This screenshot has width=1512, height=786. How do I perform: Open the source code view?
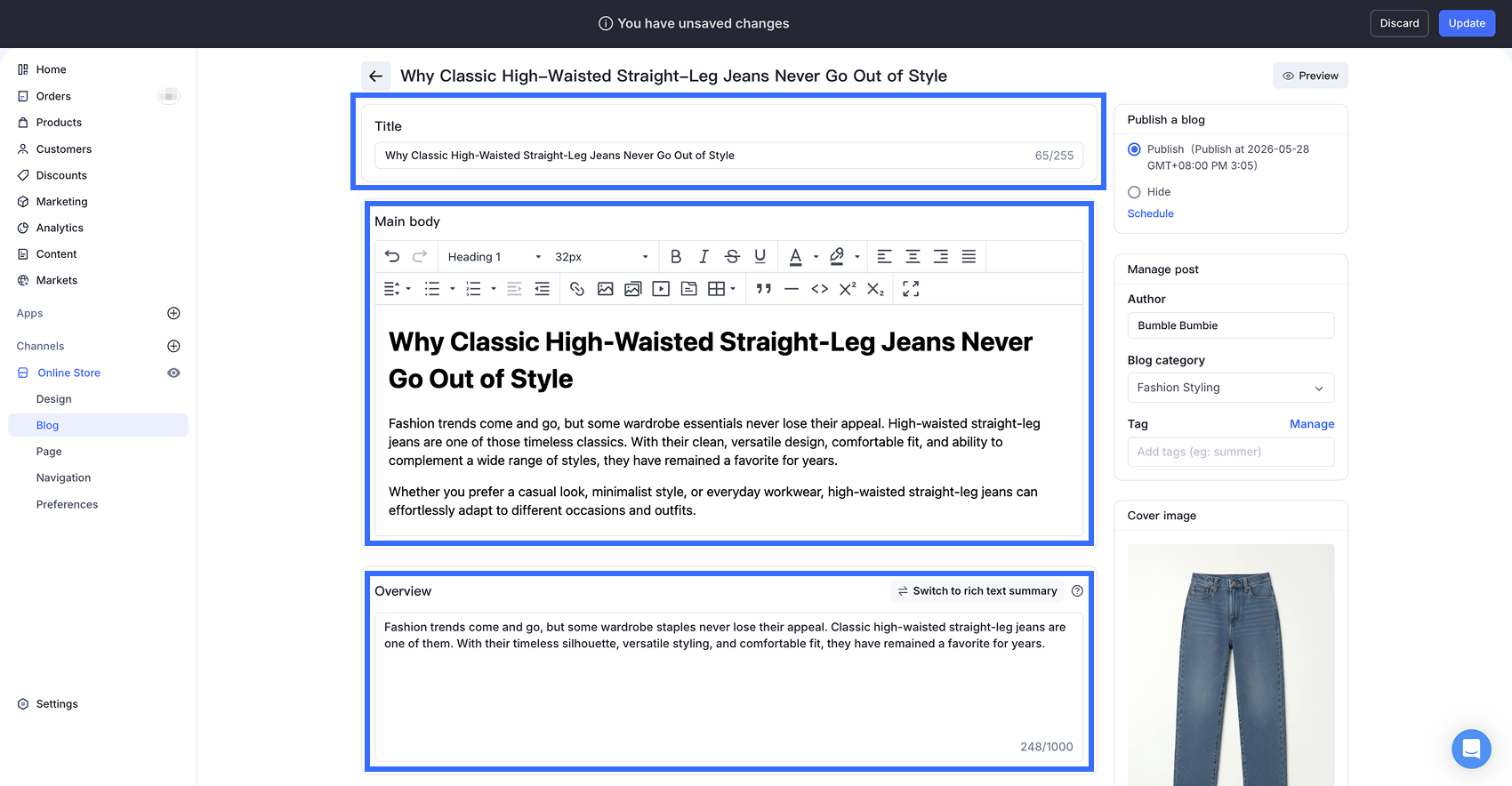[x=820, y=289]
